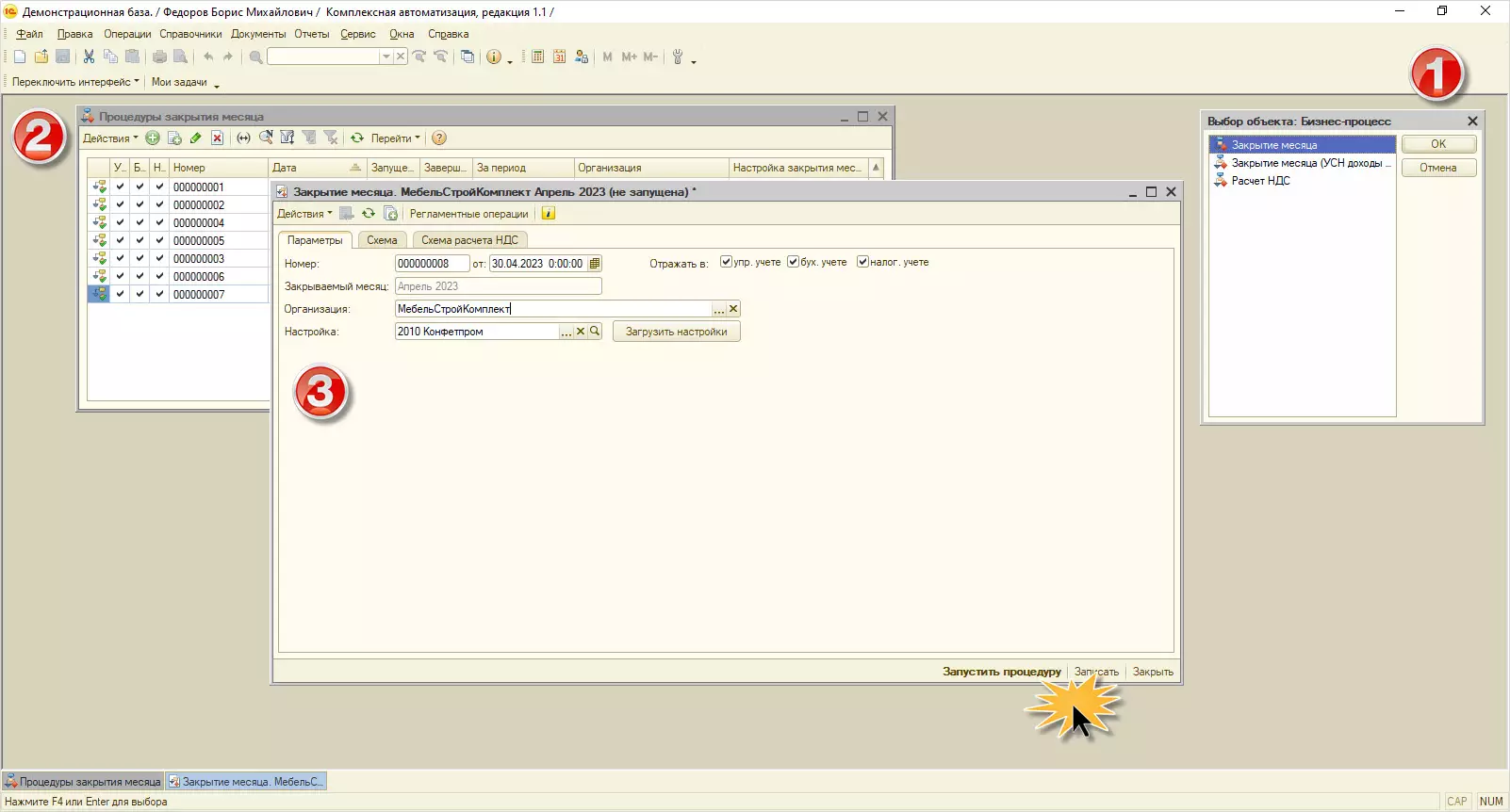The width and height of the screenshot is (1510, 812).
Task: Click the calendar icon in main toolbar
Action: (559, 57)
